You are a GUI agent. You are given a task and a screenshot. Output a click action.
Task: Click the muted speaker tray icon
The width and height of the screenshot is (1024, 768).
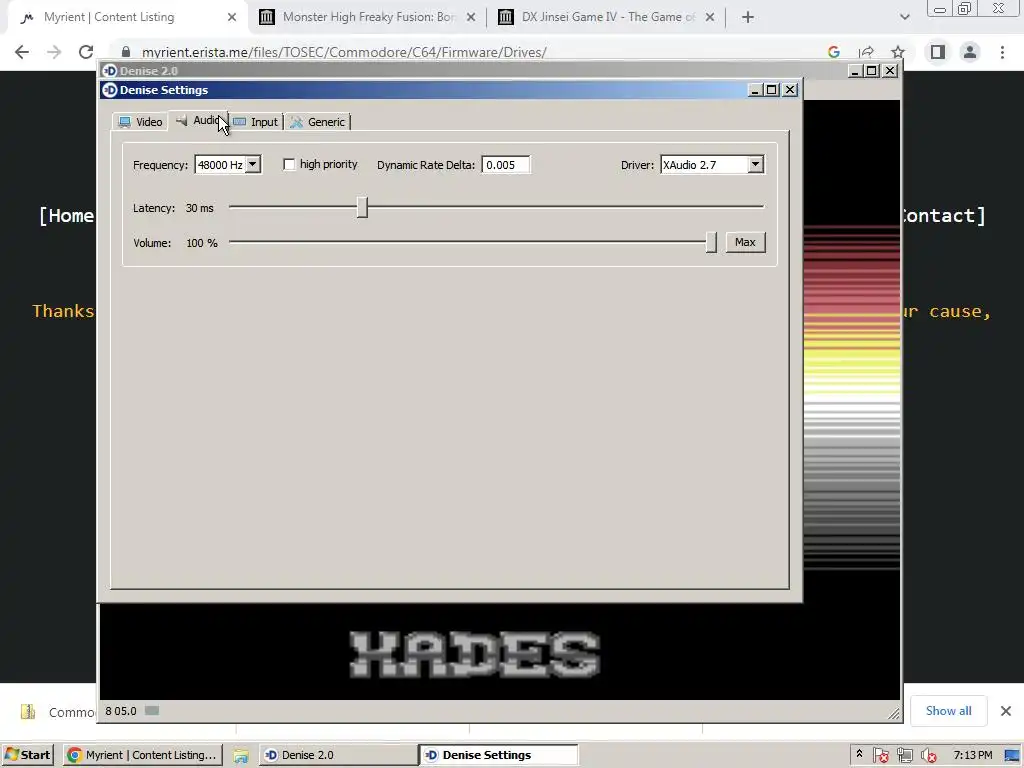point(928,756)
